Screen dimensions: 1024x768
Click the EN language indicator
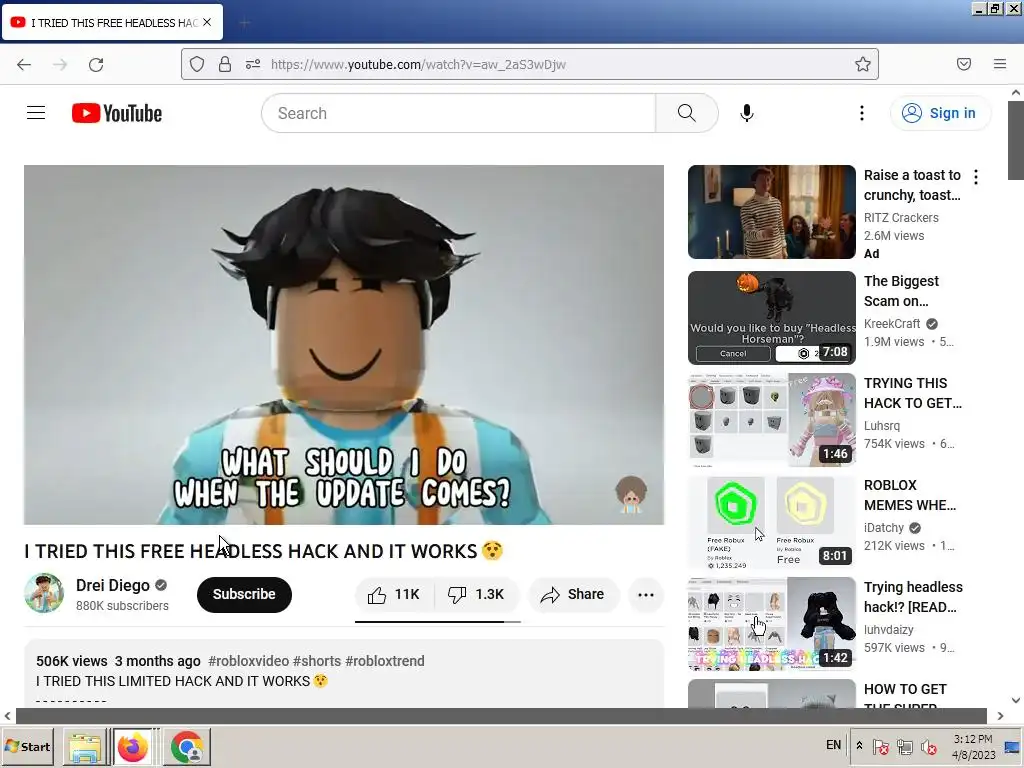[x=833, y=745]
